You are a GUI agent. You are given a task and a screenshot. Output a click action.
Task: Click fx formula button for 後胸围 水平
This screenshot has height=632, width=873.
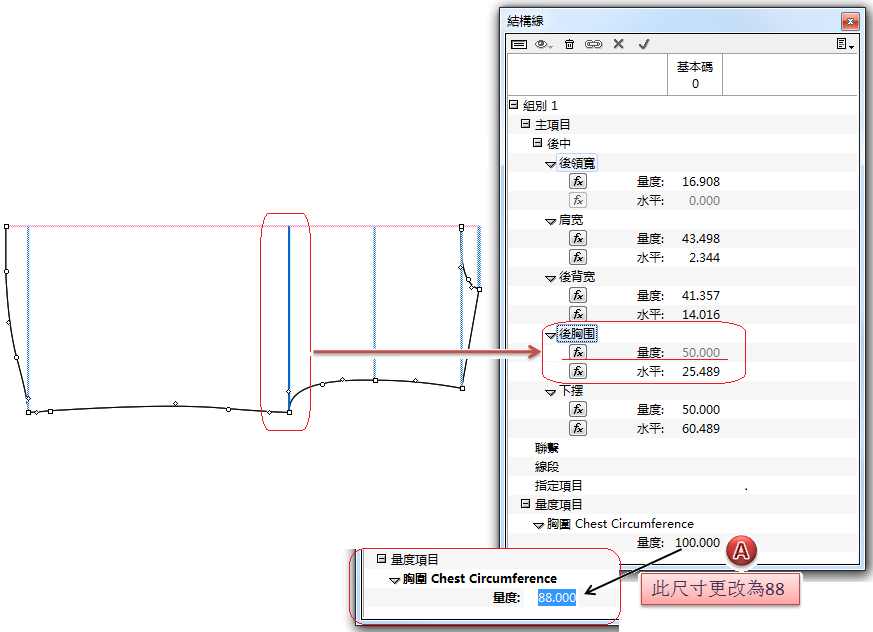(x=578, y=371)
